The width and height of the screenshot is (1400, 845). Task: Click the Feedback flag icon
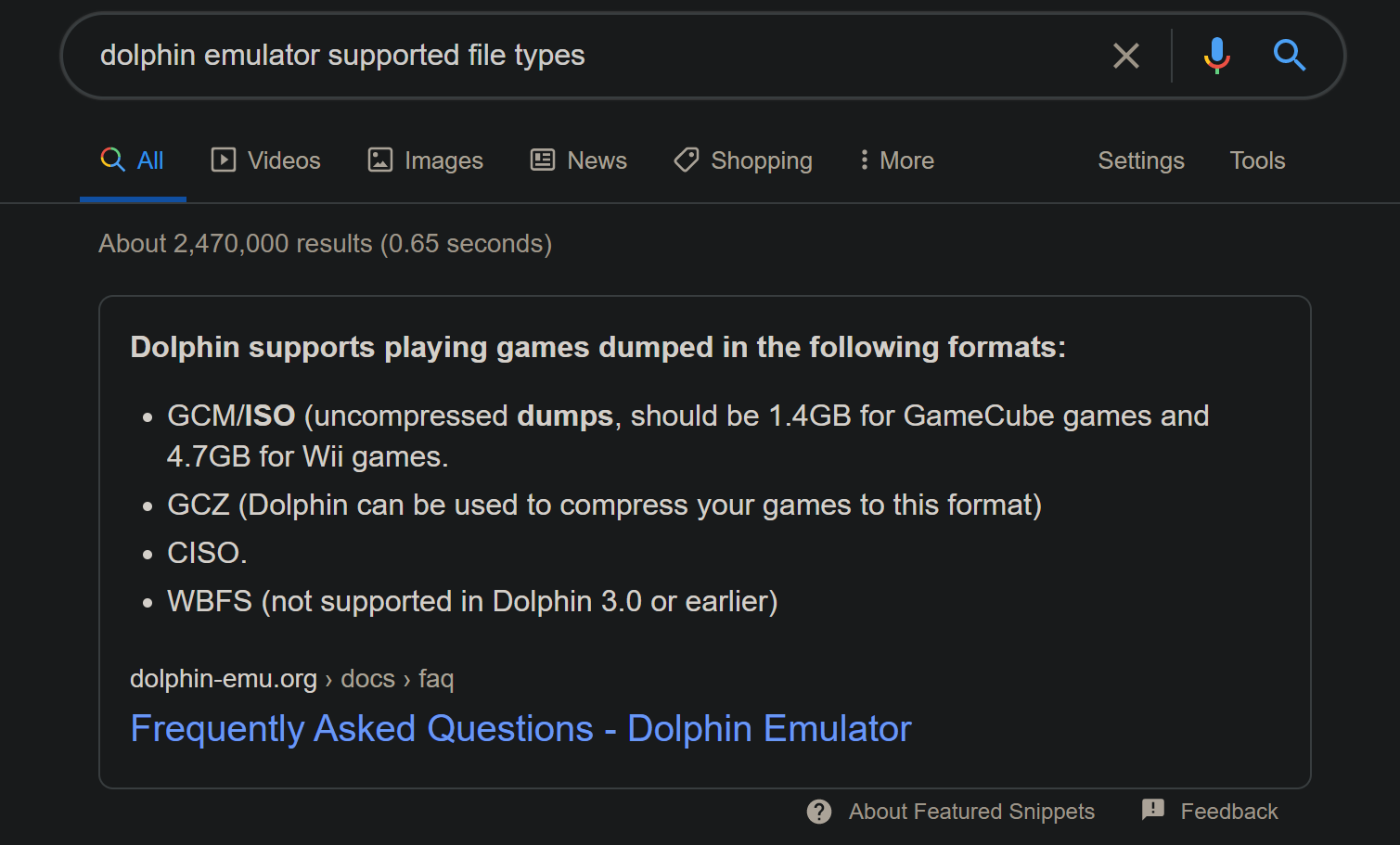[x=1153, y=810]
